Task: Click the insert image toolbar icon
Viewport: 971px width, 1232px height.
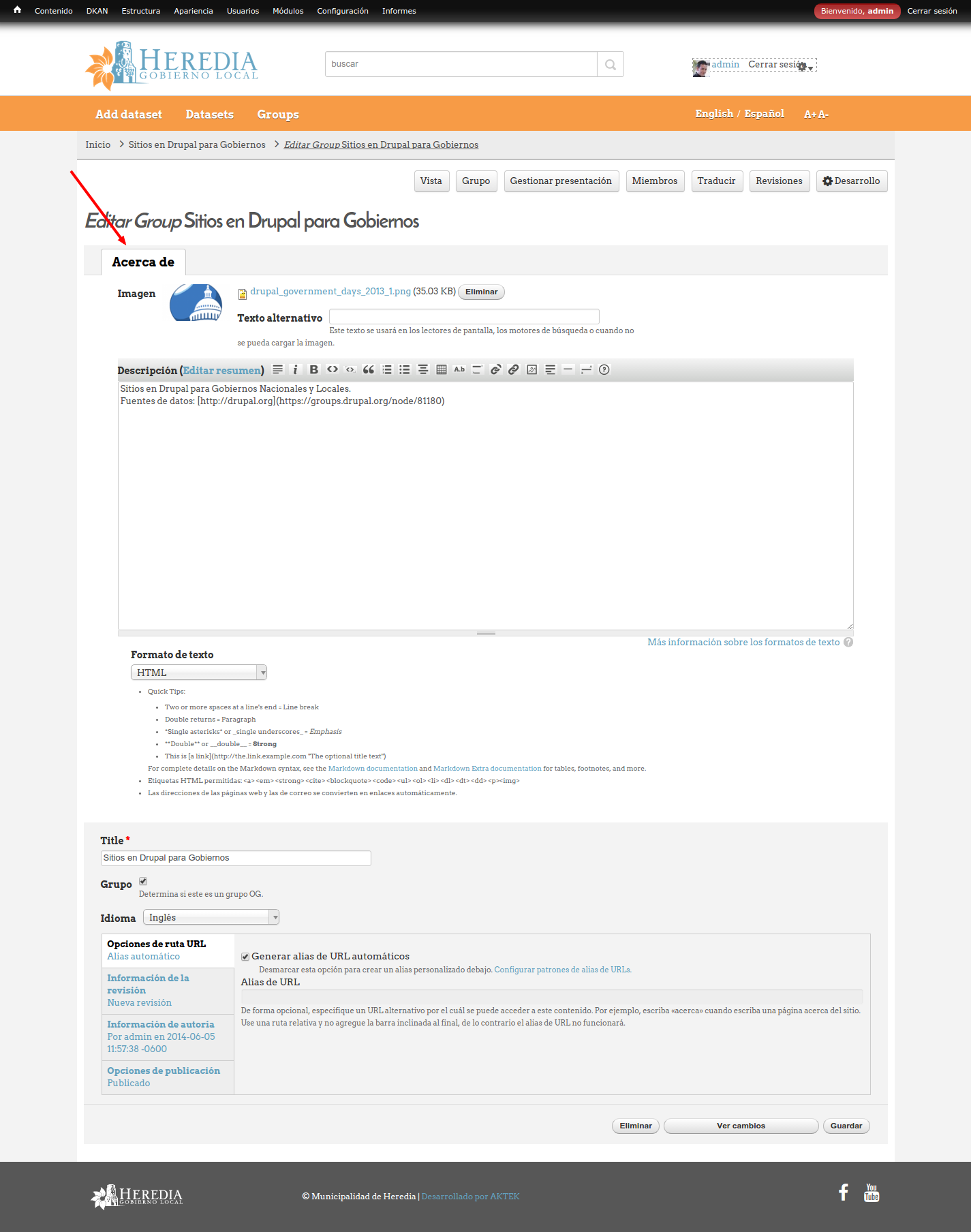Action: coord(532,369)
